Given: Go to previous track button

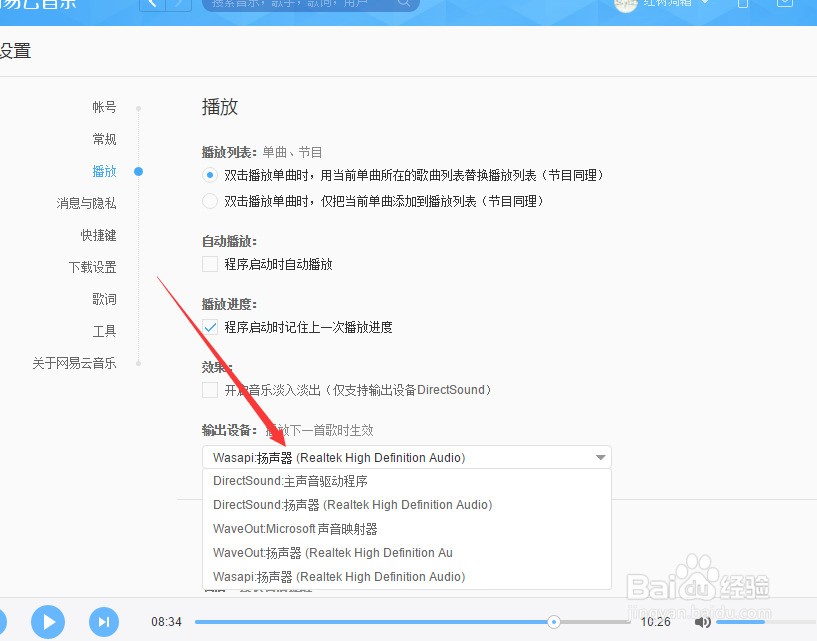Looking at the screenshot, I should tap(1, 622).
